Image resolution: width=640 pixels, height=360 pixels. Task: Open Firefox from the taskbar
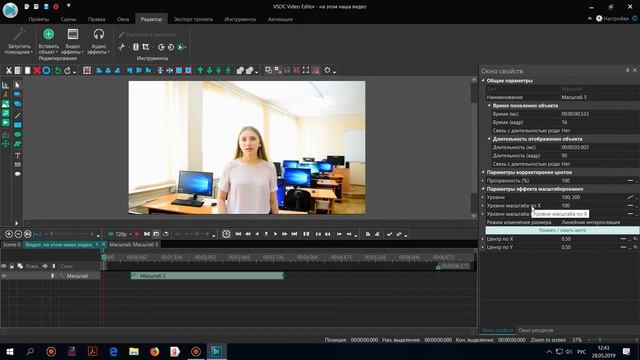154,351
